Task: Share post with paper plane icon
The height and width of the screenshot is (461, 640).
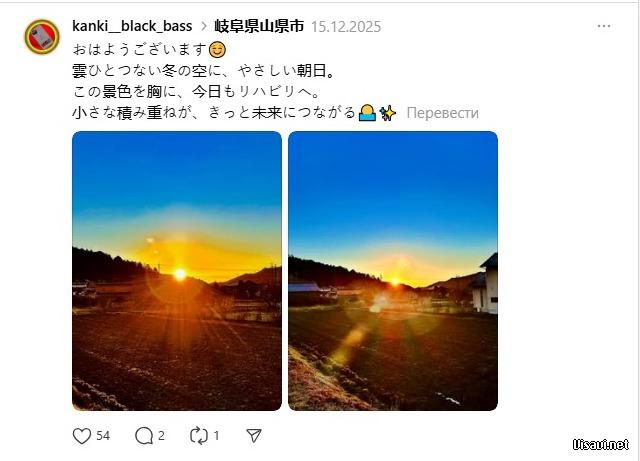Action: tap(254, 436)
